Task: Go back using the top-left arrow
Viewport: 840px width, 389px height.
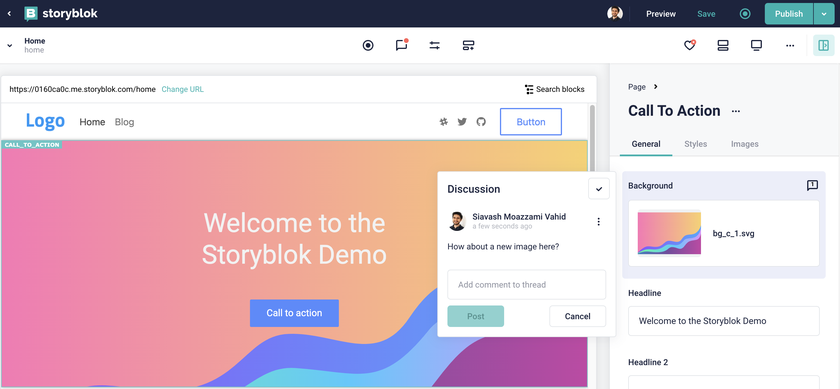Action: click(x=9, y=14)
